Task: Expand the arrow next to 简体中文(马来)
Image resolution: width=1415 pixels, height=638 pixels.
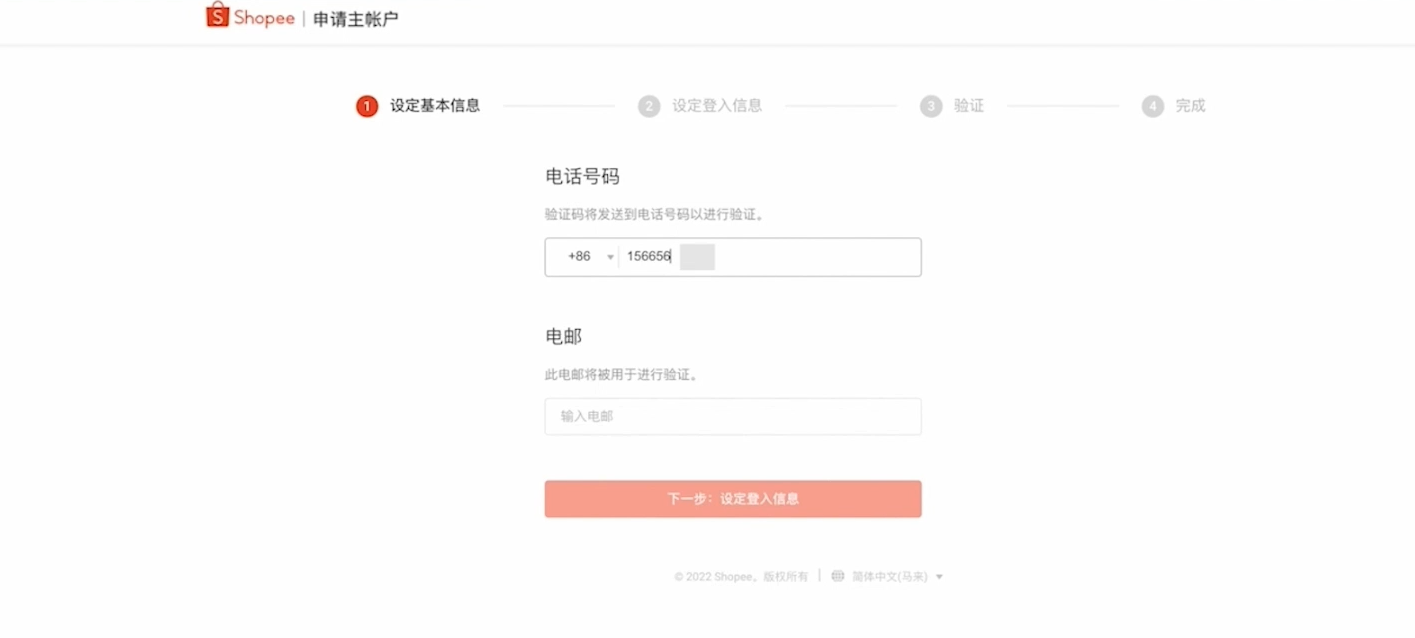Action: tap(939, 577)
